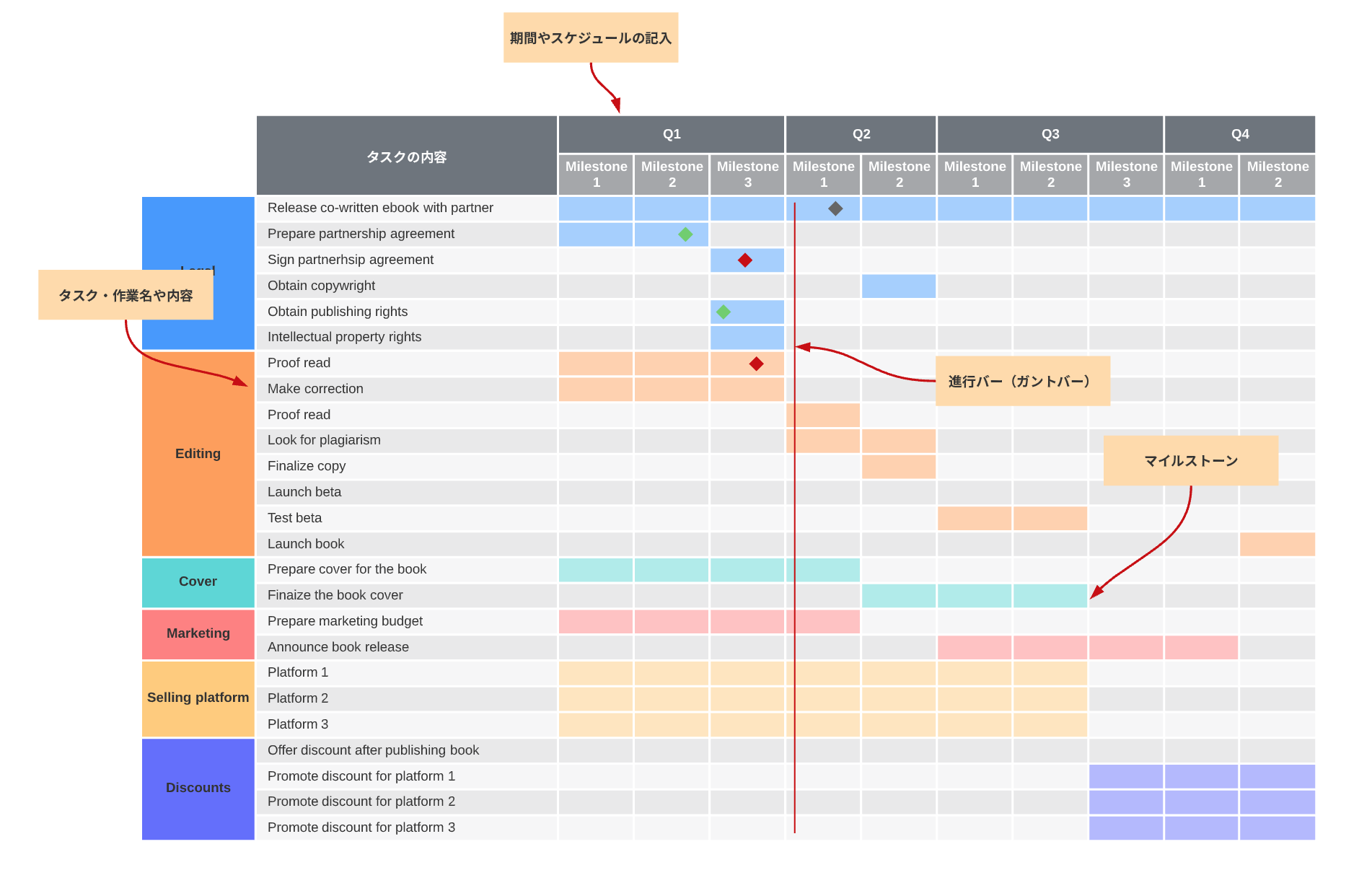Click red diamond in Sign partnership agreement row
1372x883 pixels.
pyautogui.click(x=745, y=260)
